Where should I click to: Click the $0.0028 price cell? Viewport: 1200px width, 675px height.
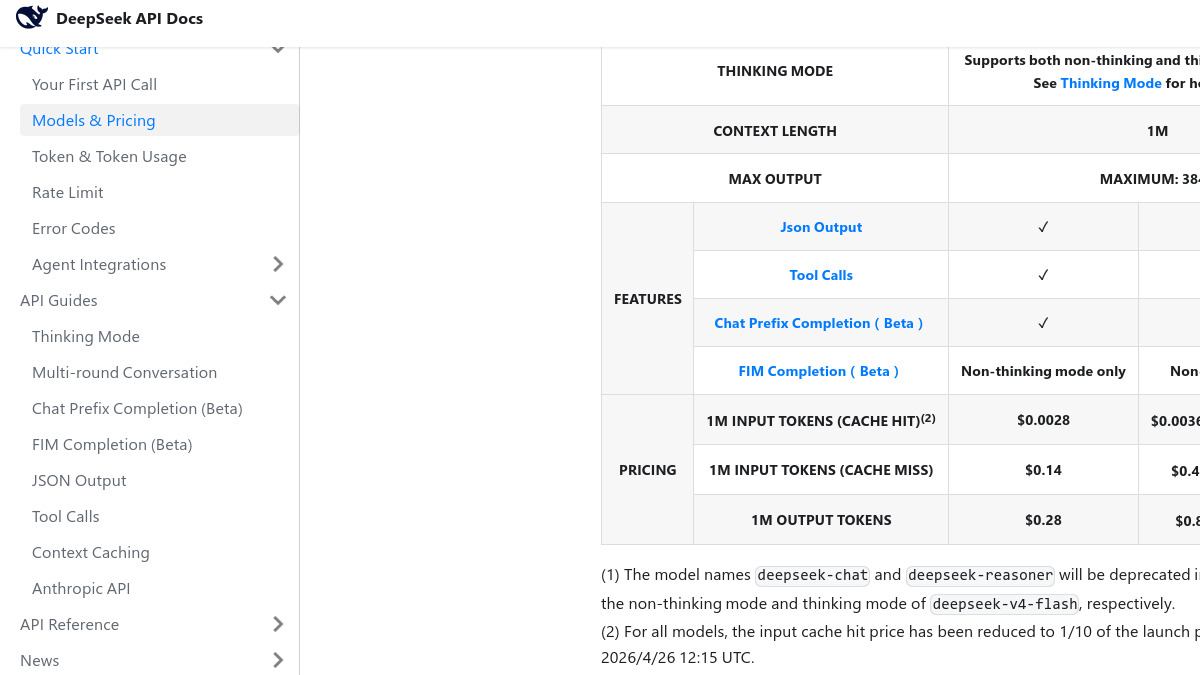1043,420
